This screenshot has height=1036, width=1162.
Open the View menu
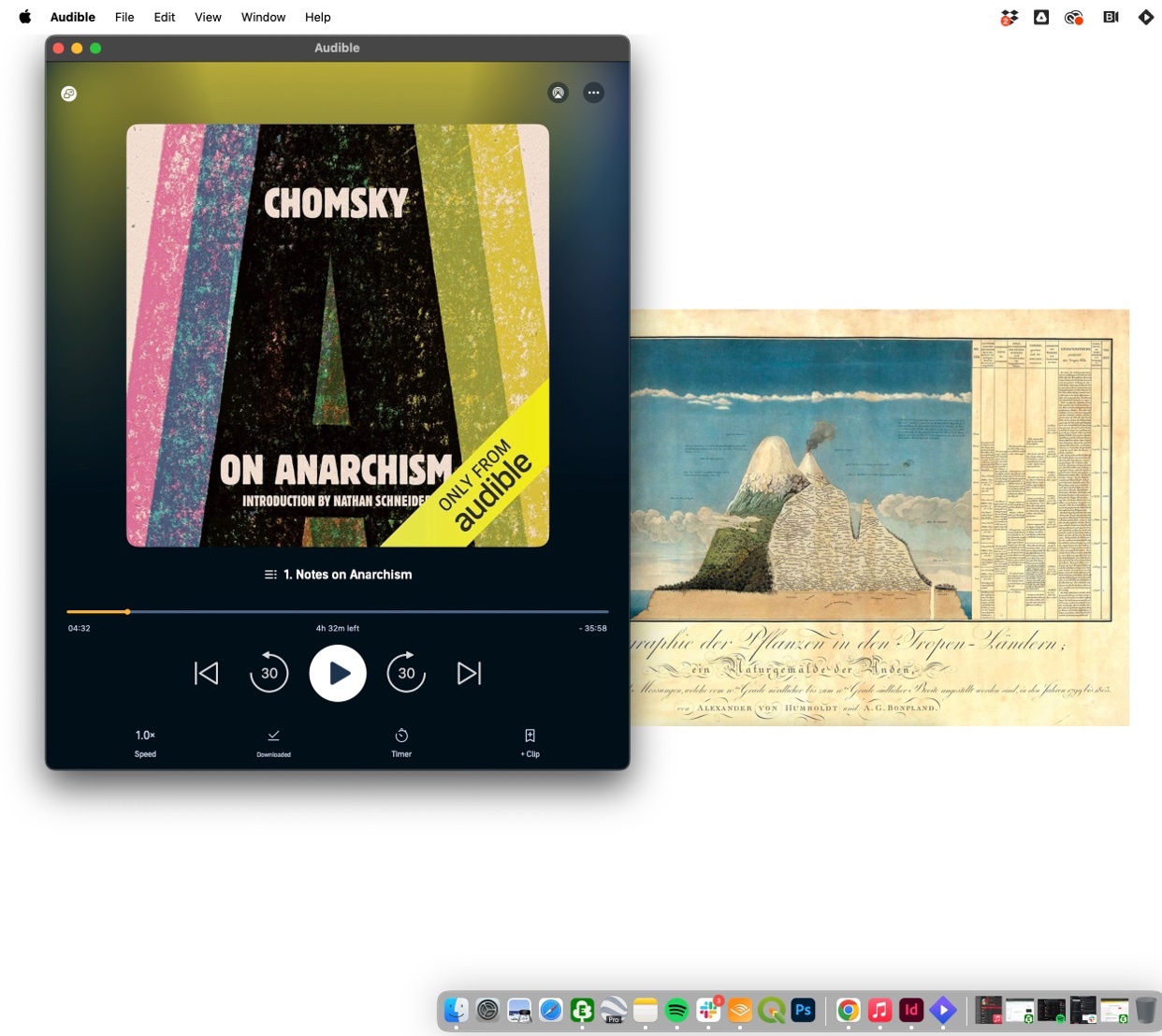tap(208, 17)
